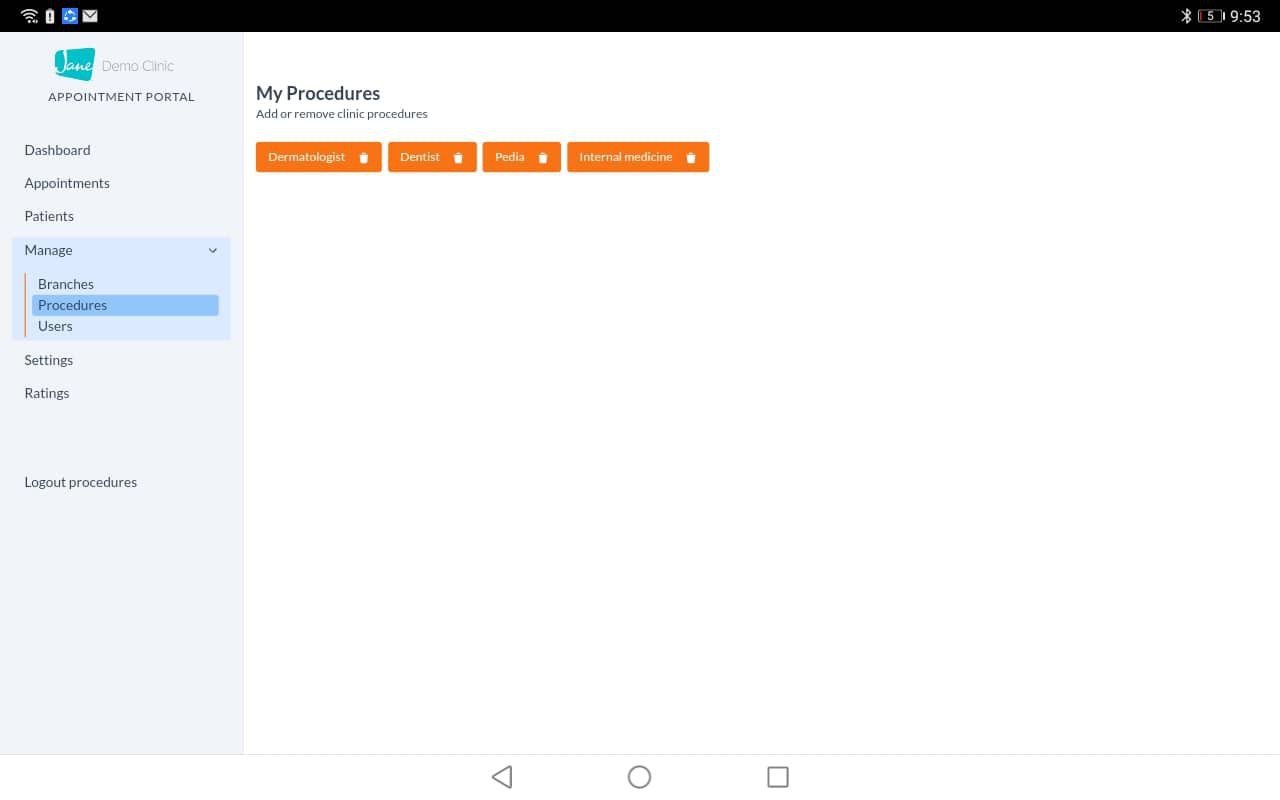Screen dimensions: 1280x800
Task: Click the Internal medicine trash icon
Action: coord(691,158)
